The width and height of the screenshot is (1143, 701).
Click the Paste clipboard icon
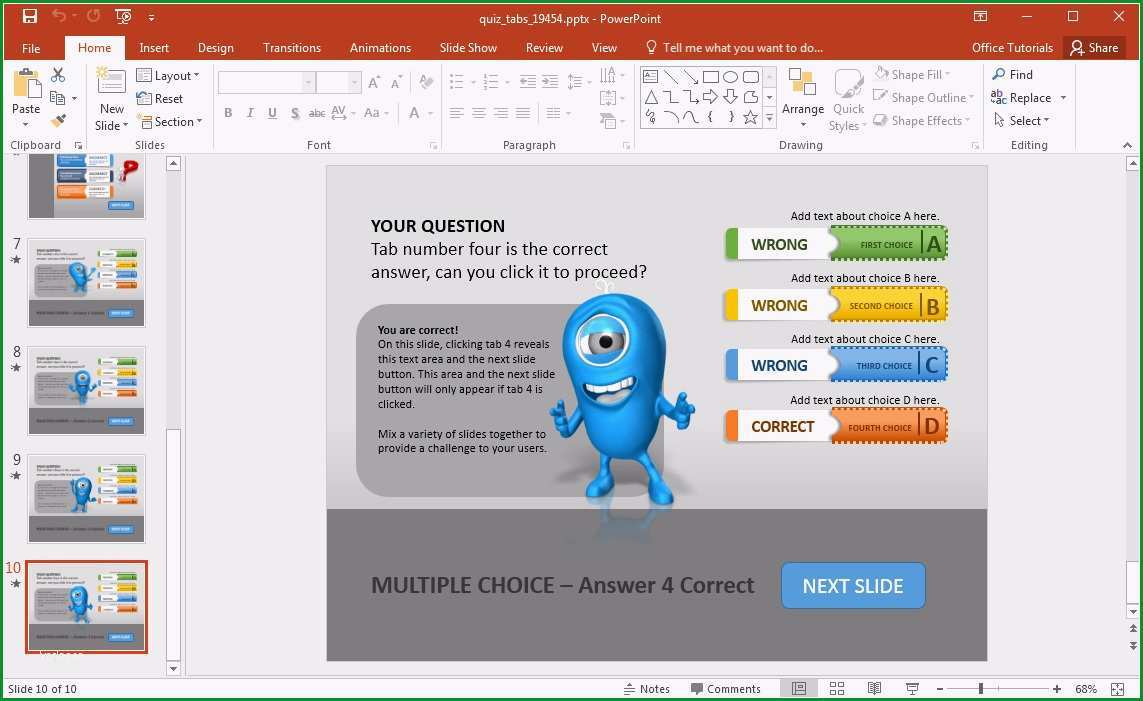26,84
